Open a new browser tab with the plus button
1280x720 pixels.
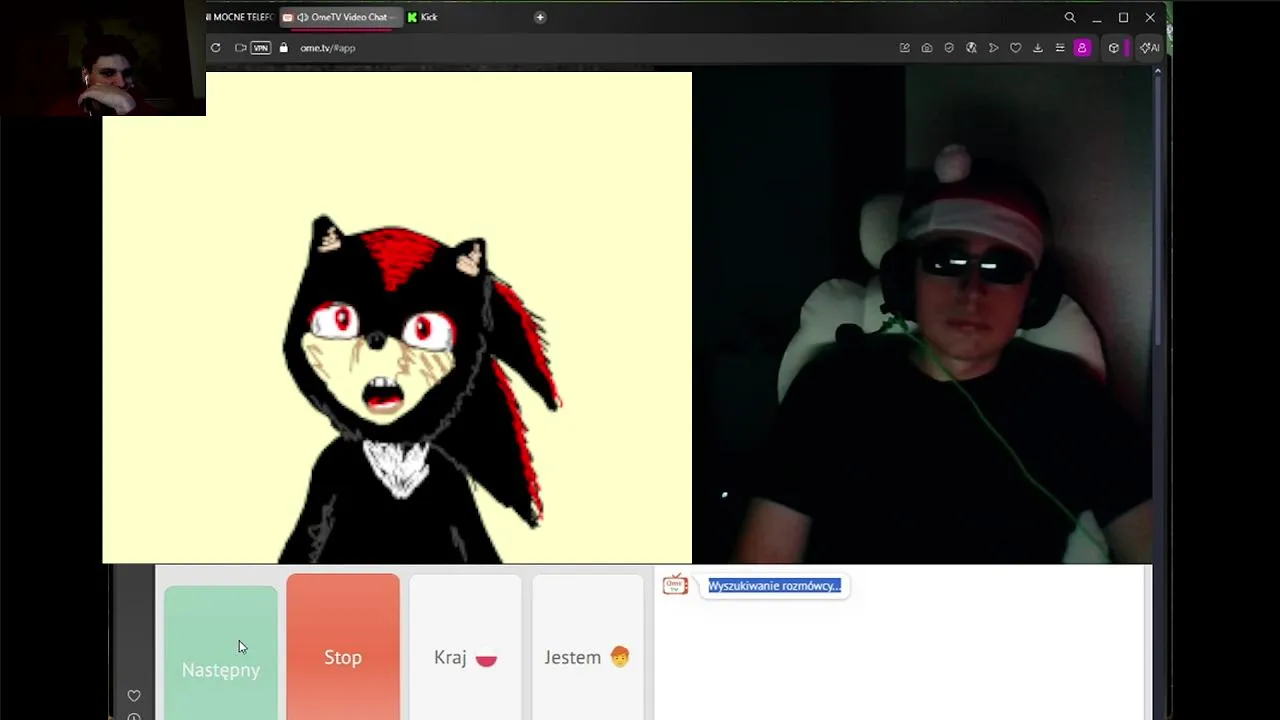click(540, 17)
